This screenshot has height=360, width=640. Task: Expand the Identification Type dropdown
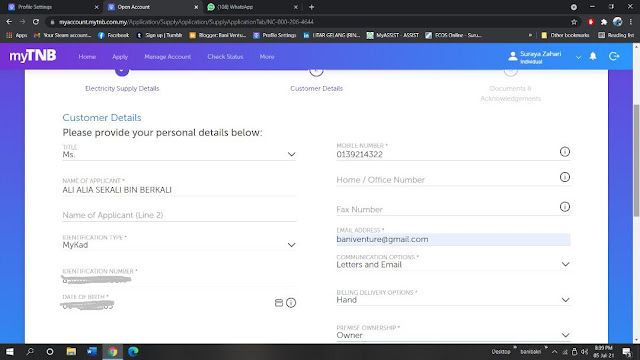click(x=291, y=245)
